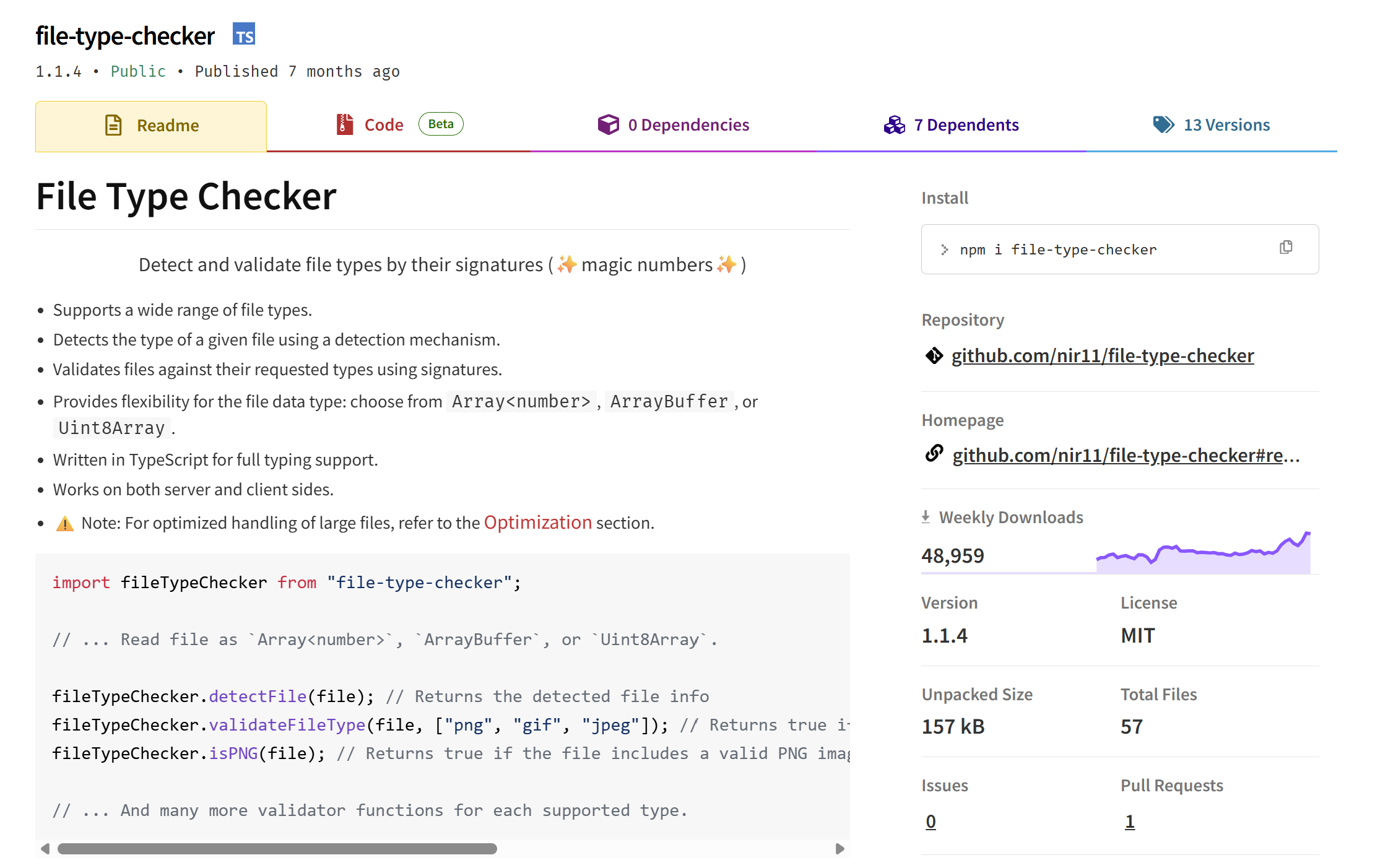Image resolution: width=1388 pixels, height=868 pixels.
Task: Click the 'Published 7 months ago' text
Action: click(297, 71)
